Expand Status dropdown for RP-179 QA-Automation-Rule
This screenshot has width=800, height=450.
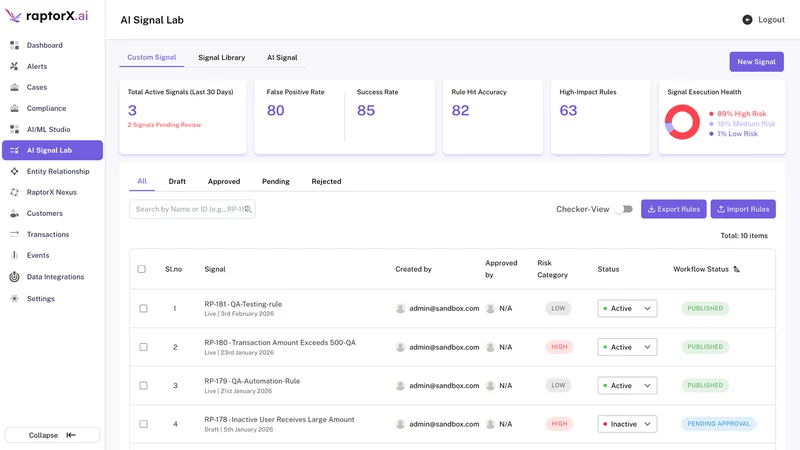tap(627, 385)
